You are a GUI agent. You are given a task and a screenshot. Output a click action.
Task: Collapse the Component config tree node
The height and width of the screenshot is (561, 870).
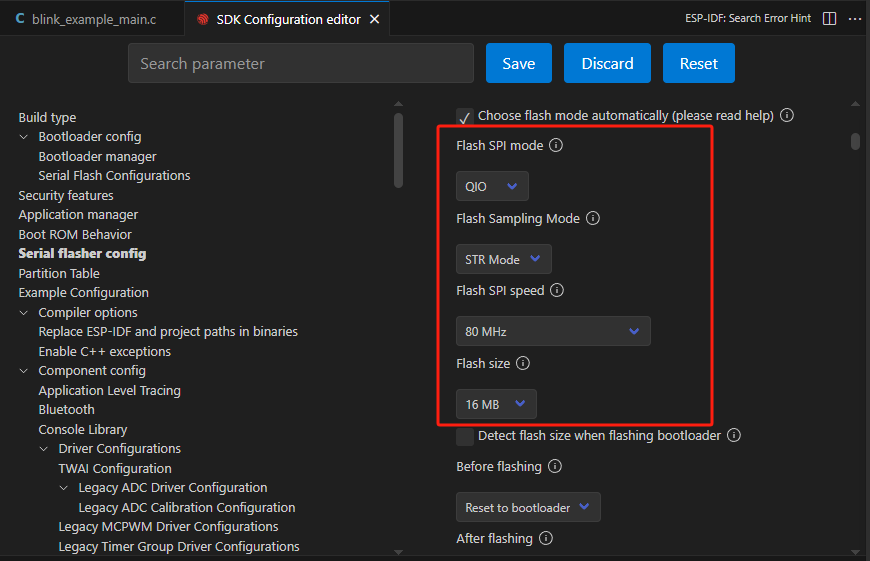(24, 371)
